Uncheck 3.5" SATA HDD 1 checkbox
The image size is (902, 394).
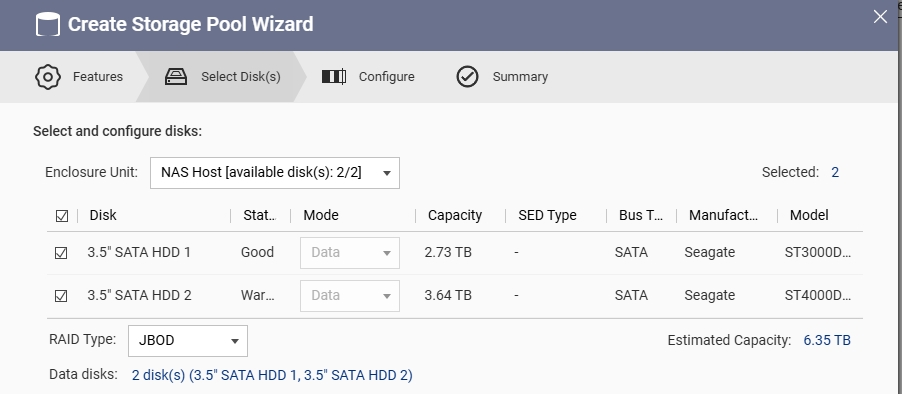(x=60, y=253)
